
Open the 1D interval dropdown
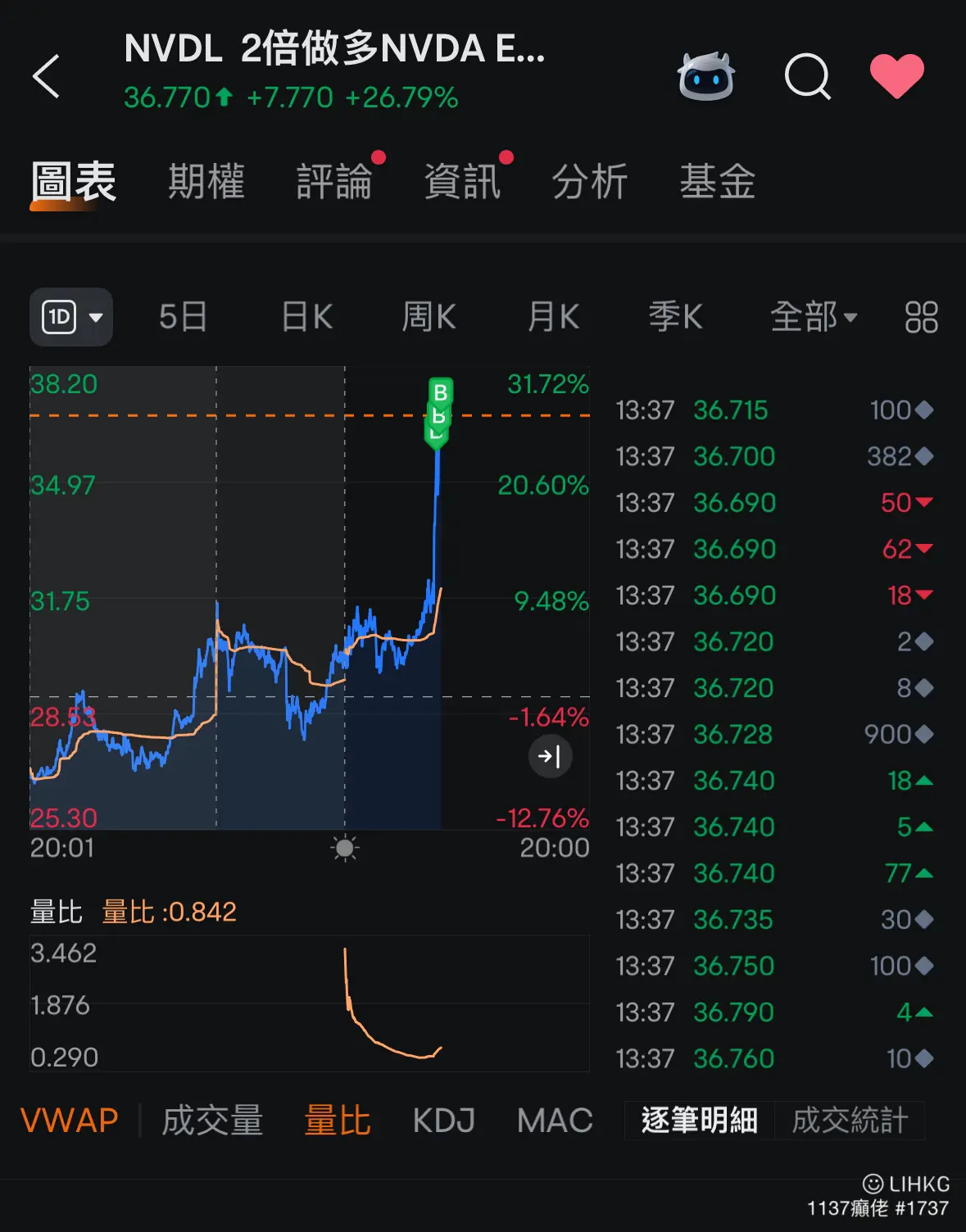[71, 317]
